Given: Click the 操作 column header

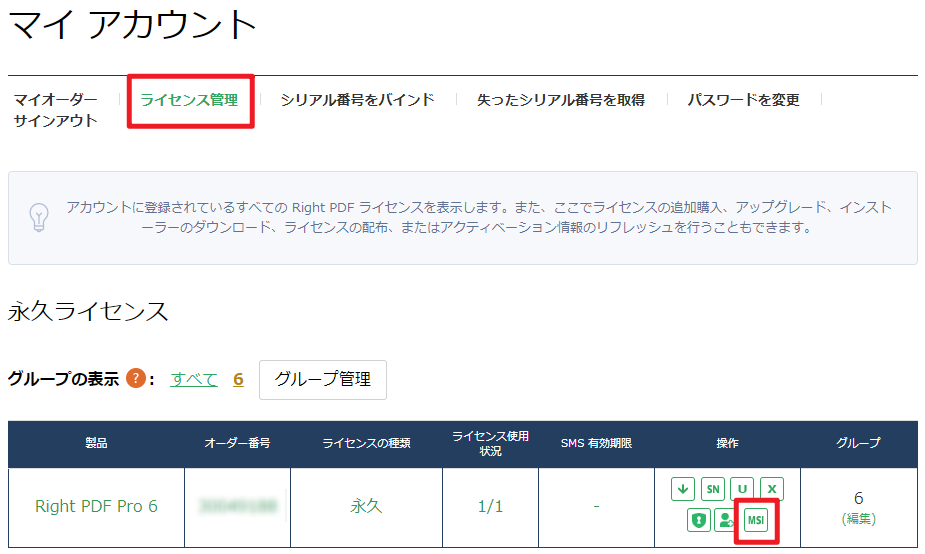Looking at the screenshot, I should click(727, 443).
